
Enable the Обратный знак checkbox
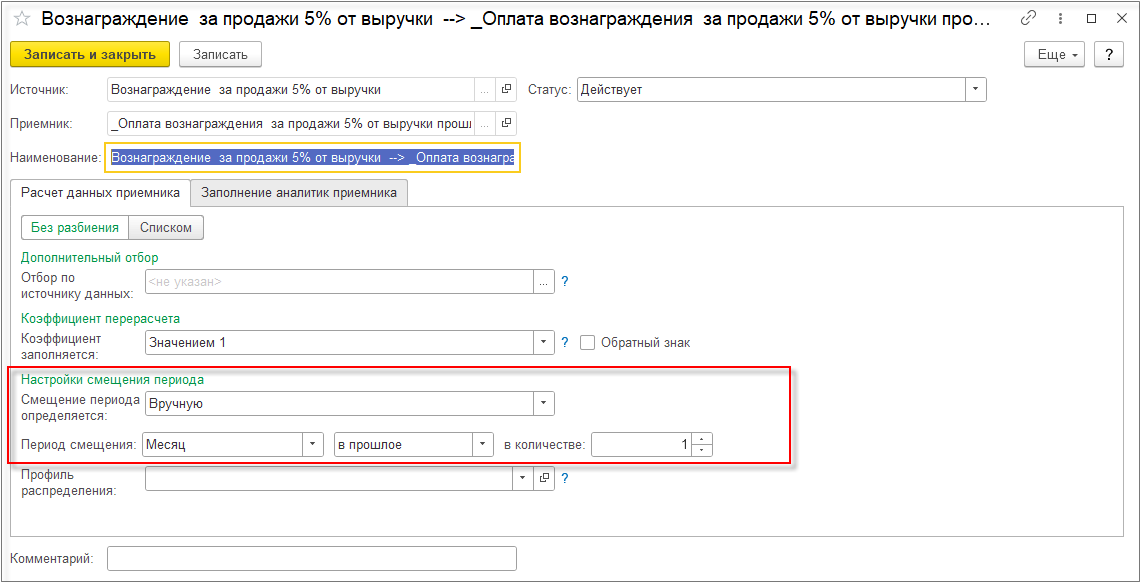588,343
